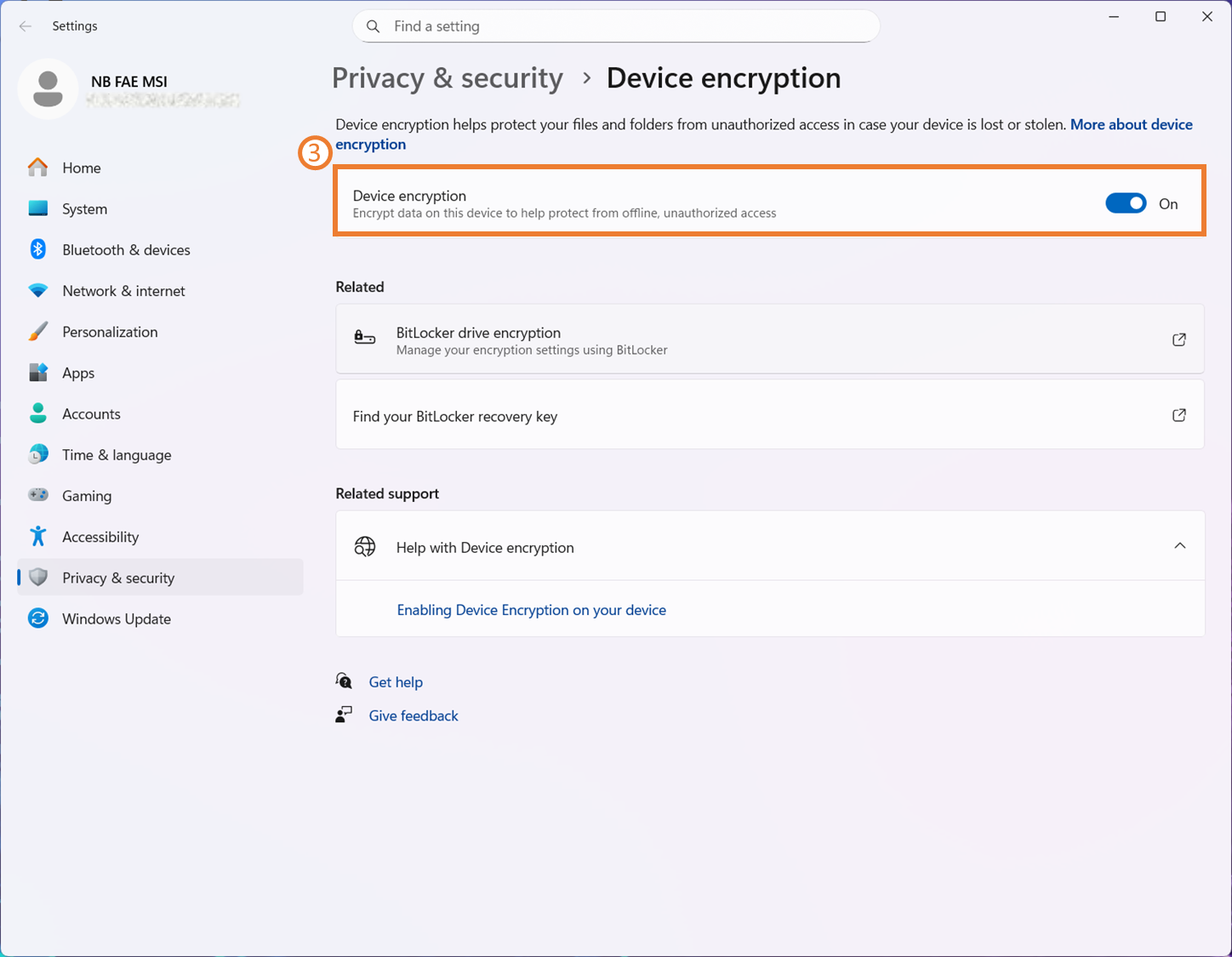This screenshot has height=957, width=1232.
Task: Click the Privacy & security breadcrumb
Action: (448, 78)
